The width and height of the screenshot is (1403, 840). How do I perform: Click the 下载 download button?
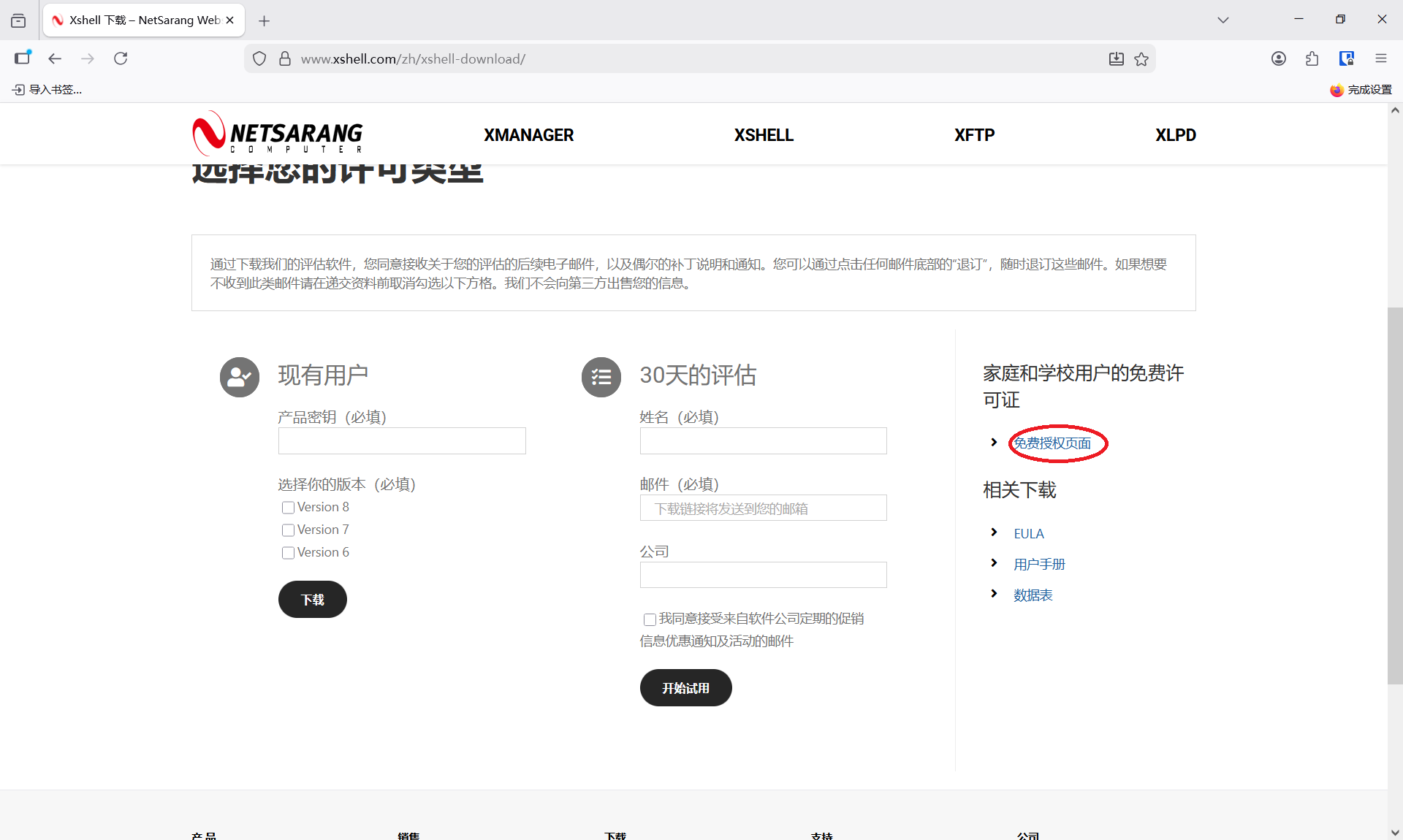[313, 600]
